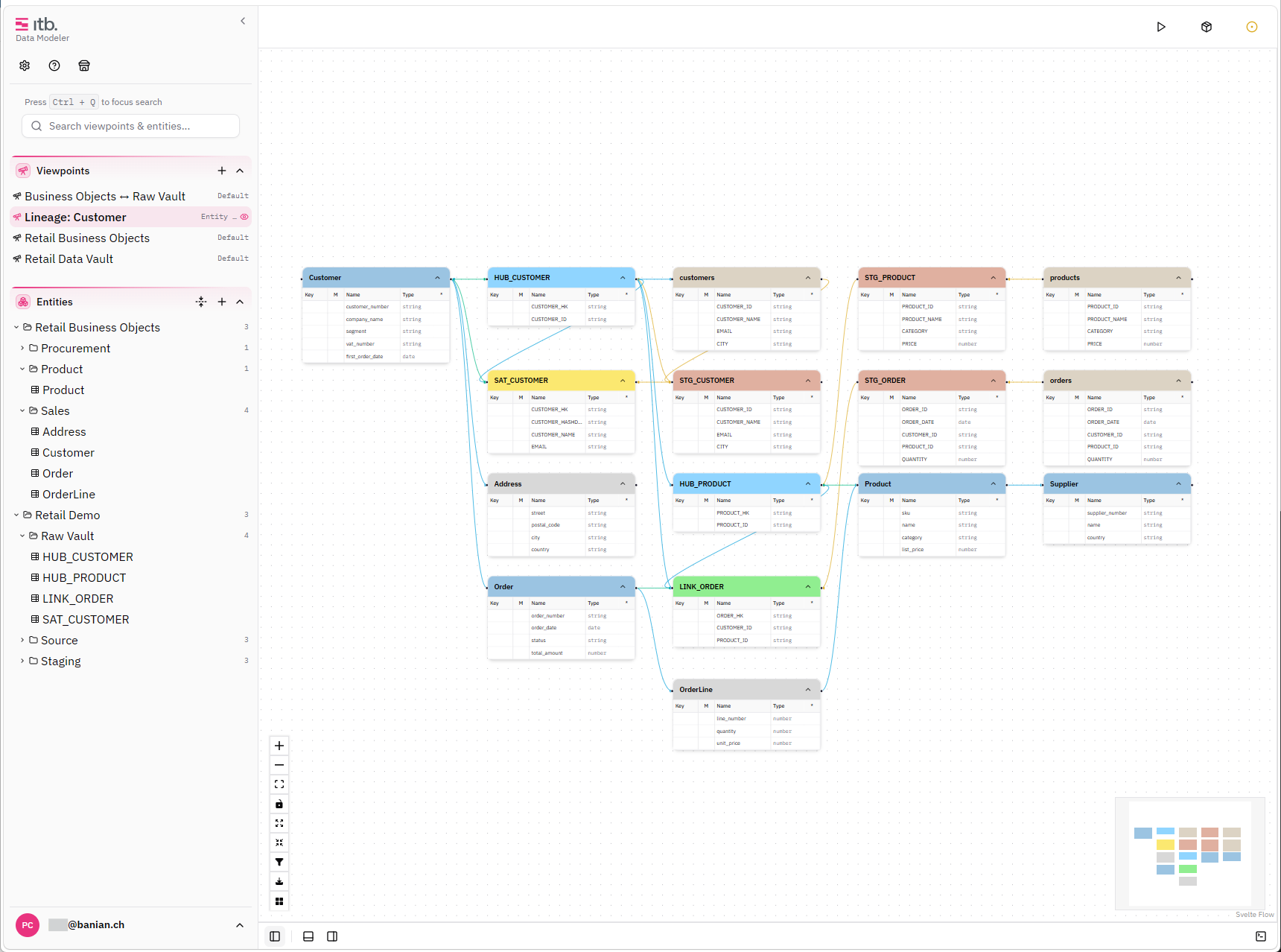Toggle visibility eye on Lineage: Customer viewpoint

[x=244, y=217]
